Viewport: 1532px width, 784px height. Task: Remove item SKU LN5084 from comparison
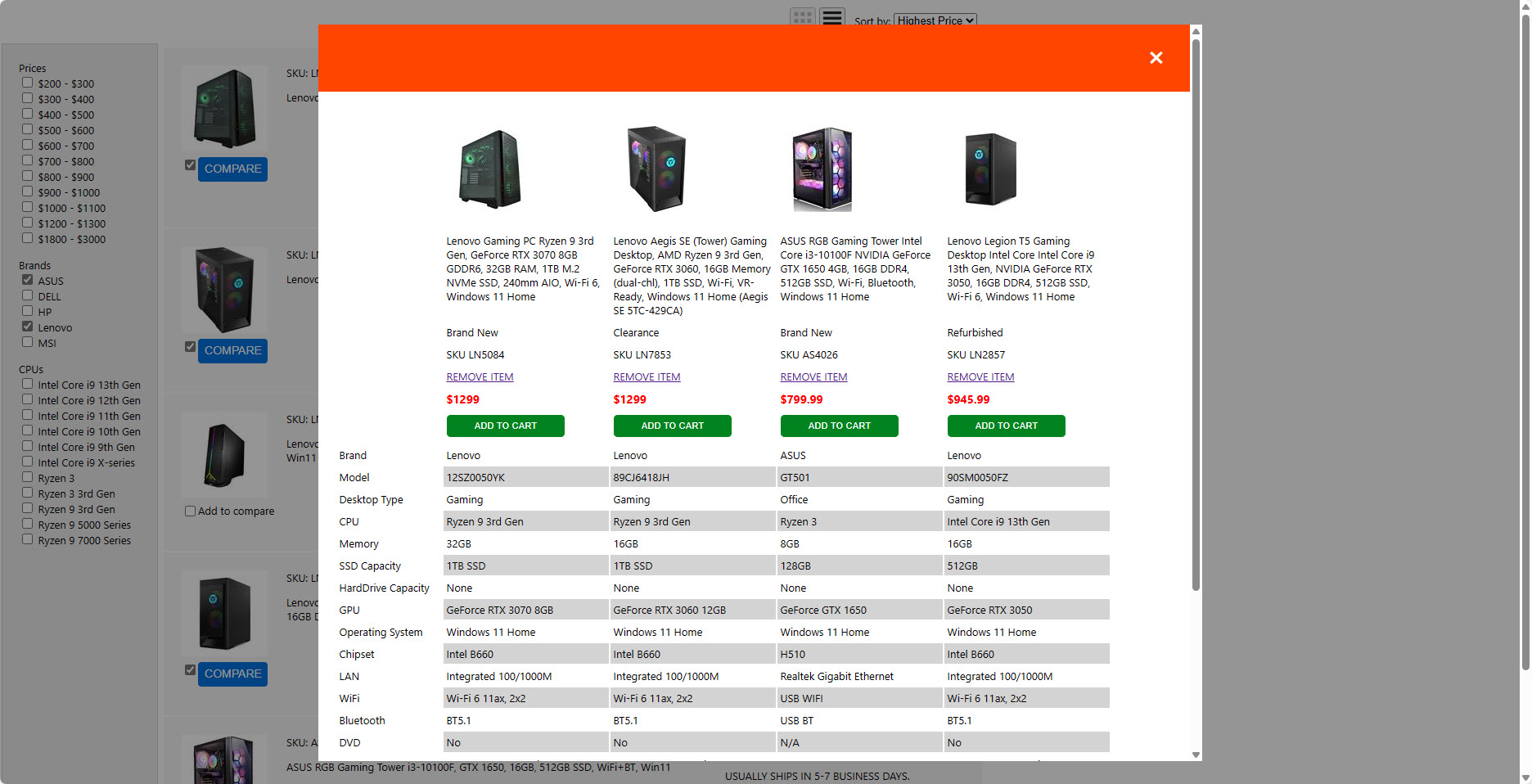pyautogui.click(x=480, y=377)
